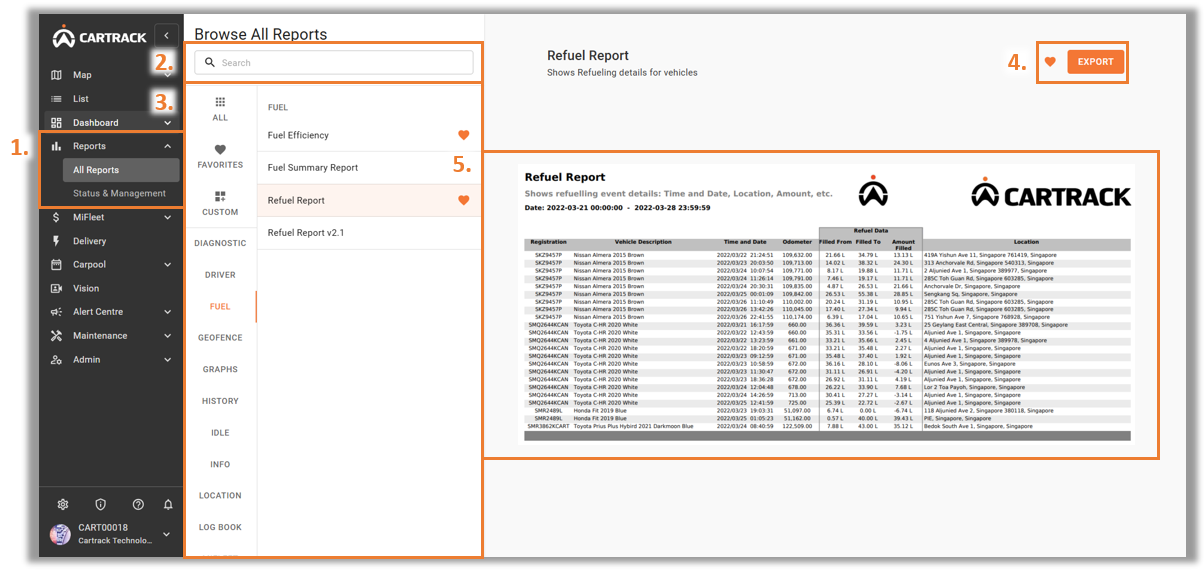Click the Carpool calendar icon

(x=57, y=265)
